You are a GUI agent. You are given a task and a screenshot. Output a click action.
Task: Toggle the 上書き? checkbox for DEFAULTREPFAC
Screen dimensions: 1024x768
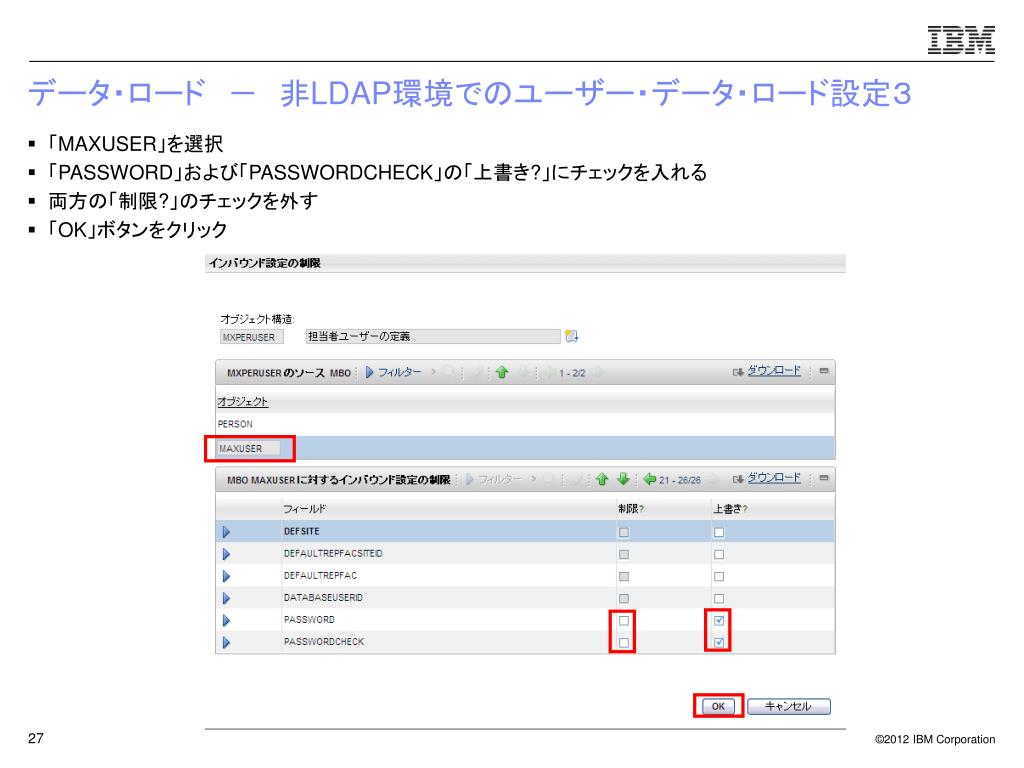pyautogui.click(x=719, y=577)
